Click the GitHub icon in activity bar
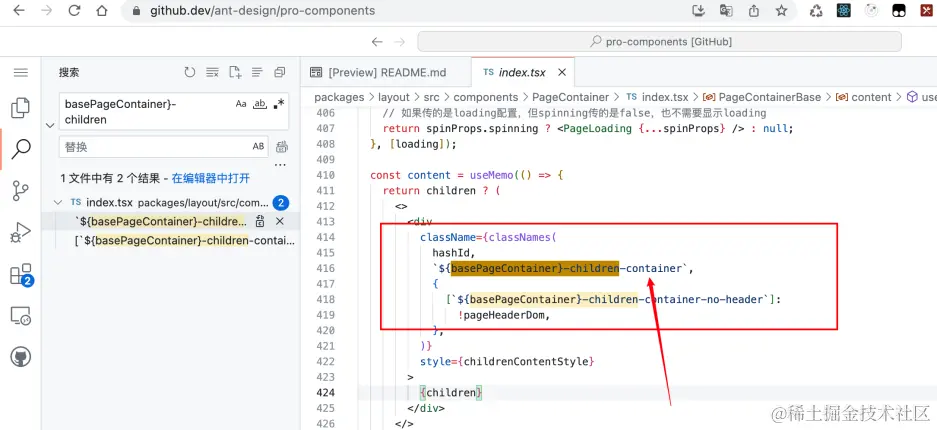Viewport: 937px width, 430px height. tap(21, 357)
